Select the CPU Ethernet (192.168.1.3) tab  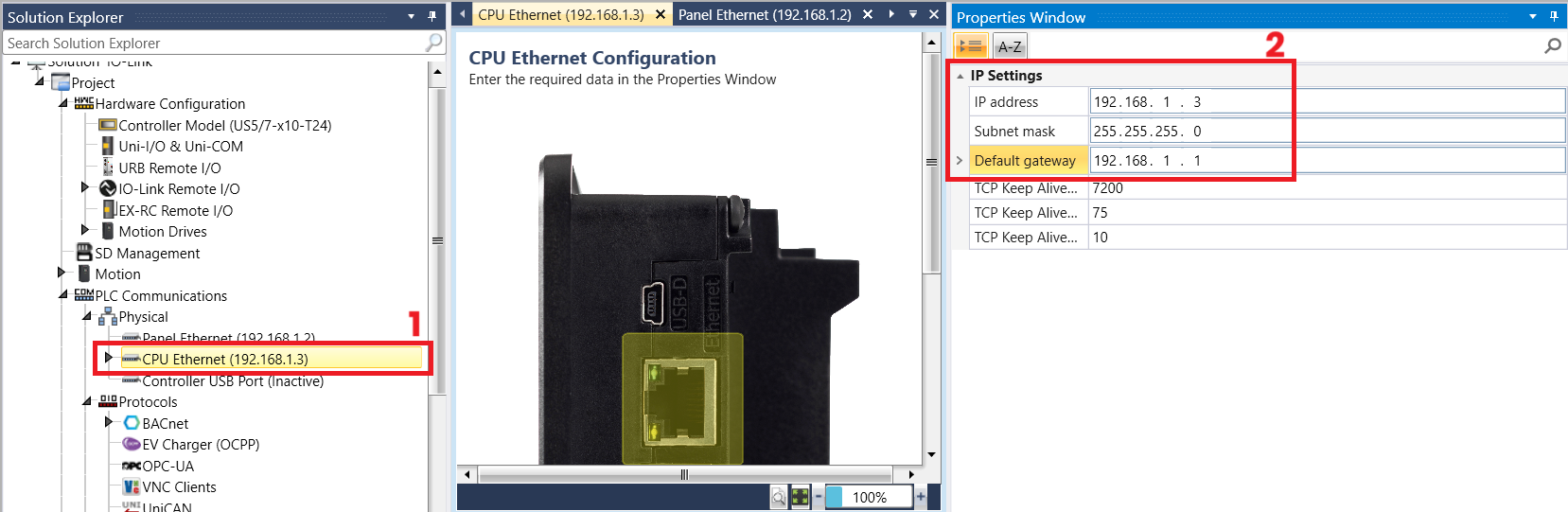(x=561, y=14)
